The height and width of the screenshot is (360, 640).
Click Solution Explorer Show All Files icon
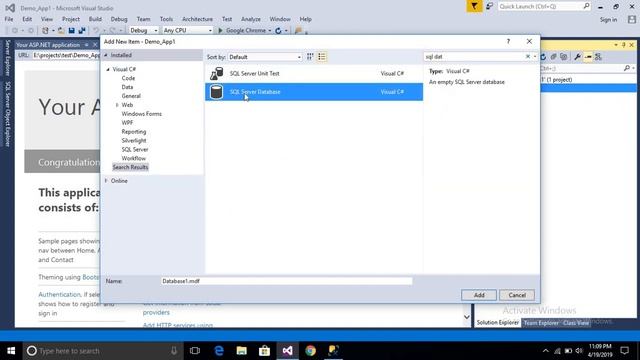(x=564, y=57)
